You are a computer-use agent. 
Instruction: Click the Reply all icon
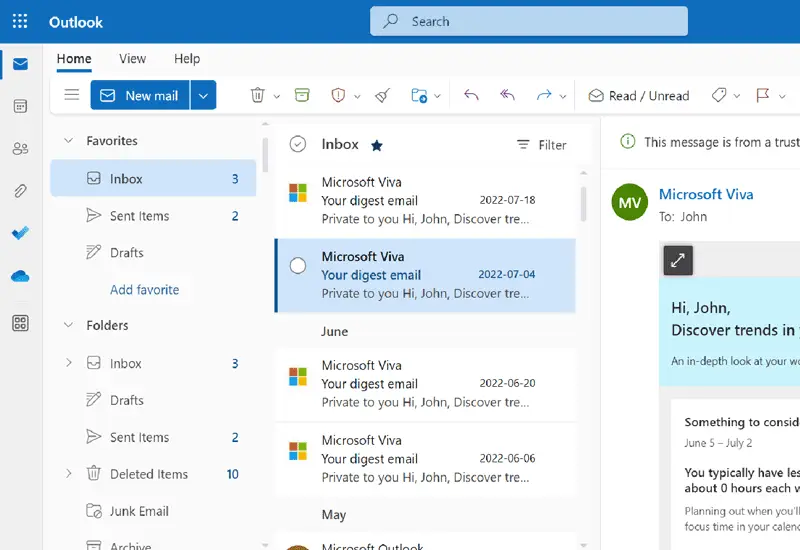(507, 95)
